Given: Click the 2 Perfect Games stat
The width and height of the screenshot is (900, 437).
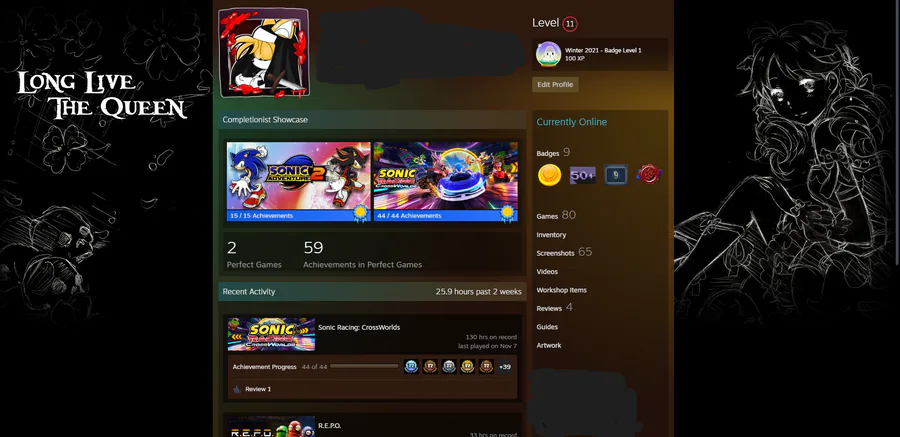Looking at the screenshot, I should coord(254,254).
